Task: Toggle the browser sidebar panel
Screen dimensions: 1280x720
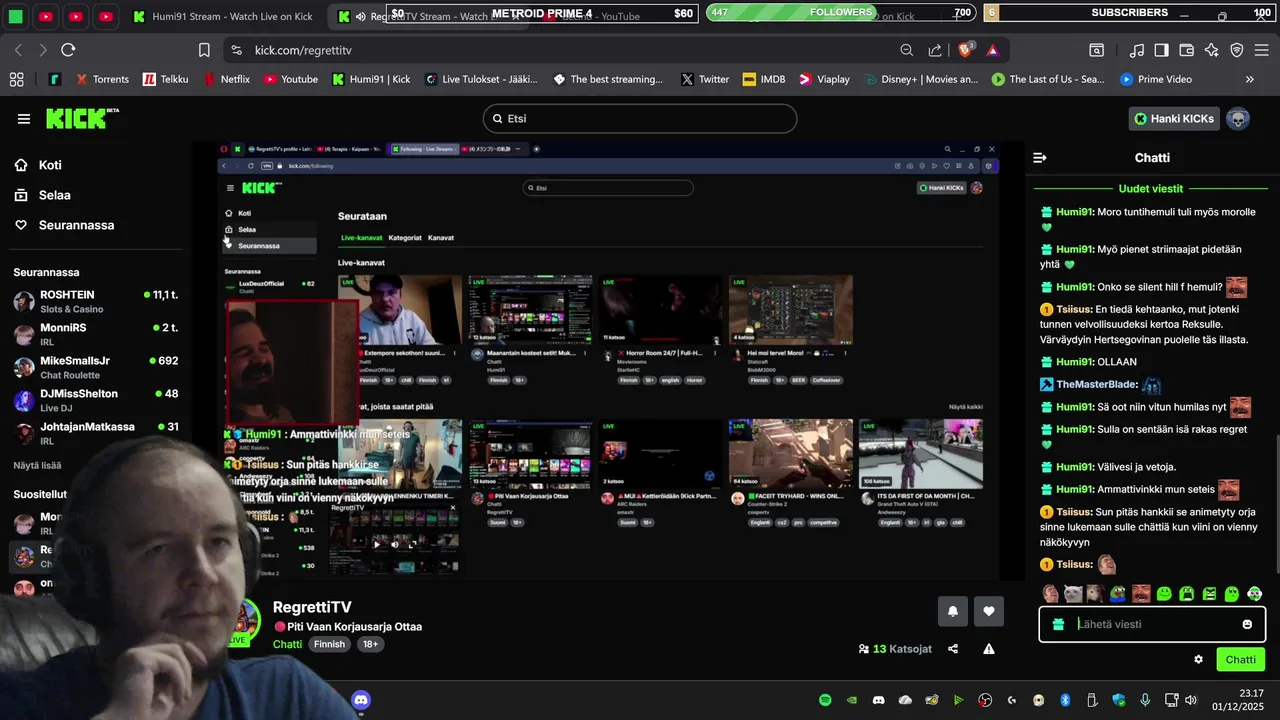Action: [x=1162, y=50]
